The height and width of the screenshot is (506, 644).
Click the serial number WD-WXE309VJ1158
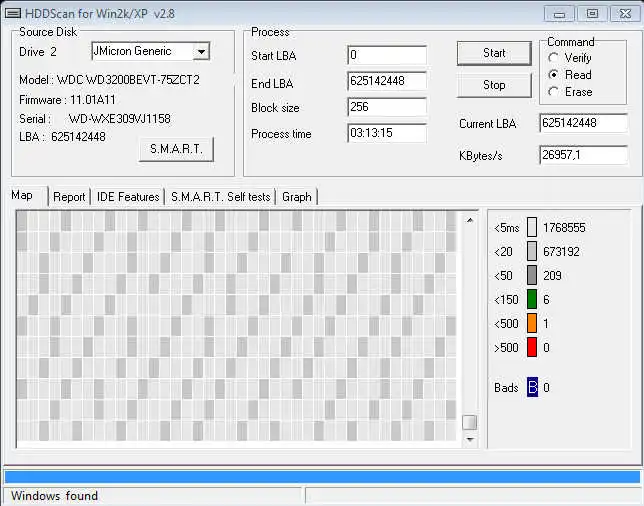pyautogui.click(x=120, y=119)
